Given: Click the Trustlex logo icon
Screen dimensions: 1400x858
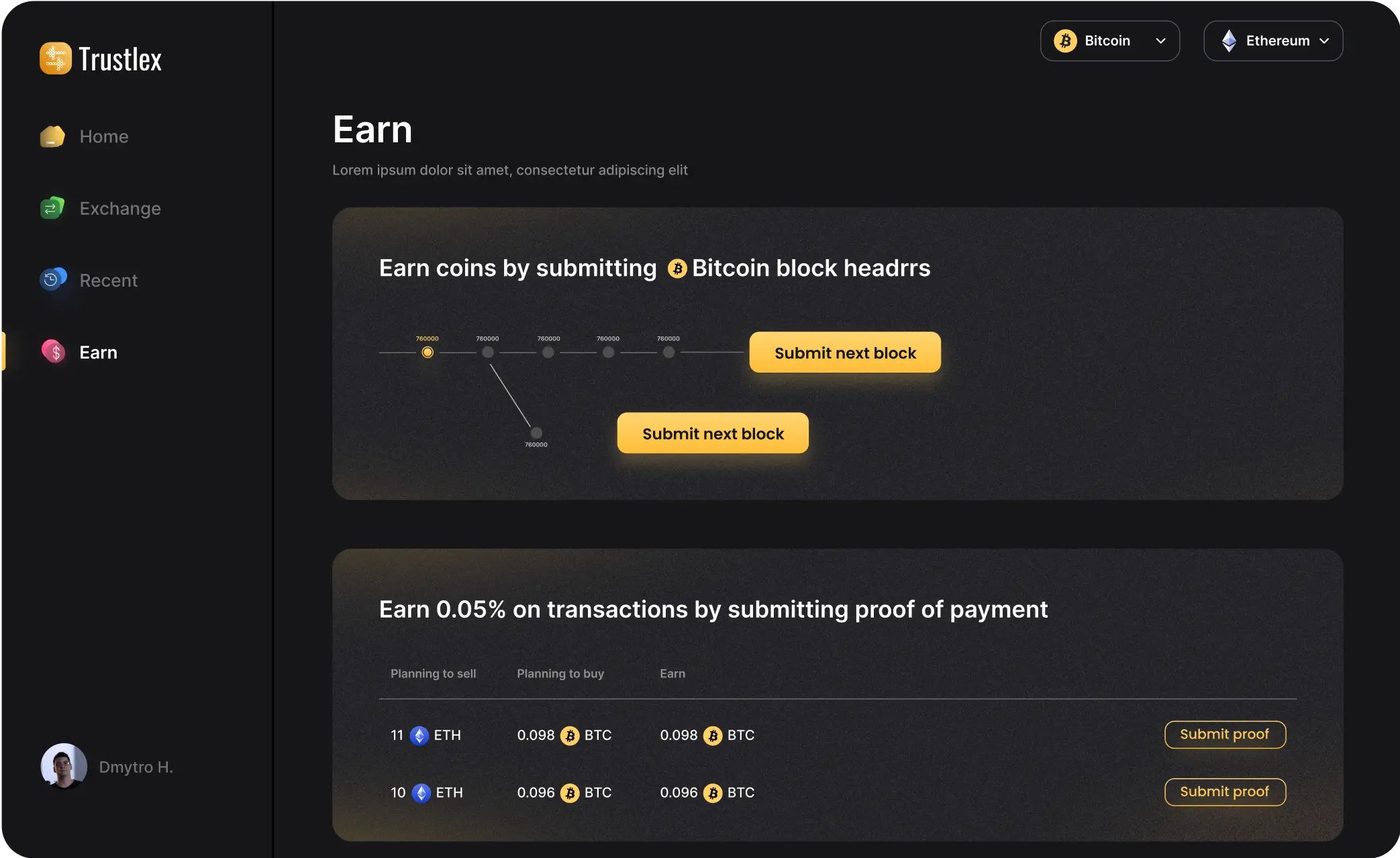Looking at the screenshot, I should coord(55,58).
